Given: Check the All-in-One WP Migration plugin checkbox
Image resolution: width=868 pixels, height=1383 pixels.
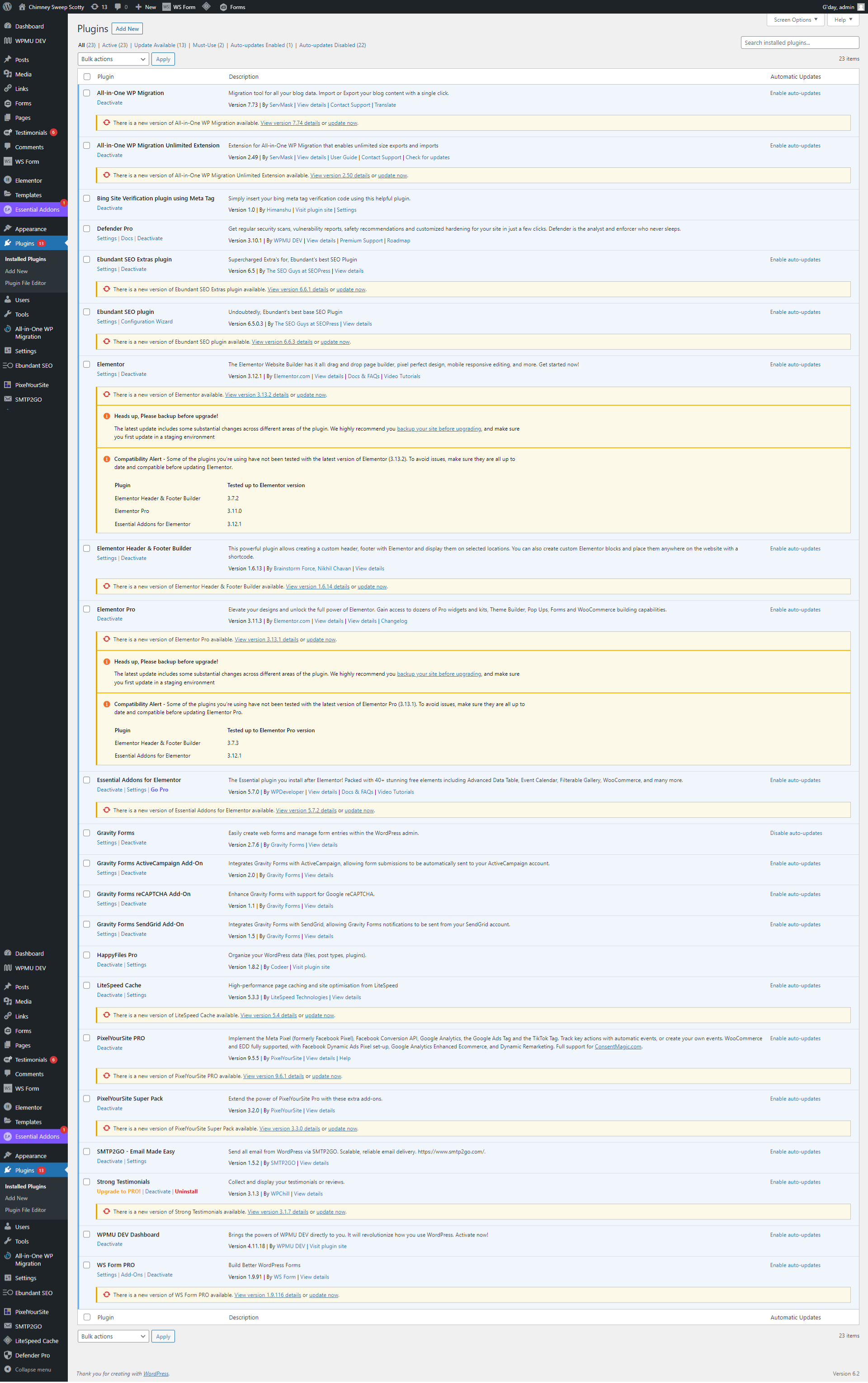Looking at the screenshot, I should coord(87,93).
